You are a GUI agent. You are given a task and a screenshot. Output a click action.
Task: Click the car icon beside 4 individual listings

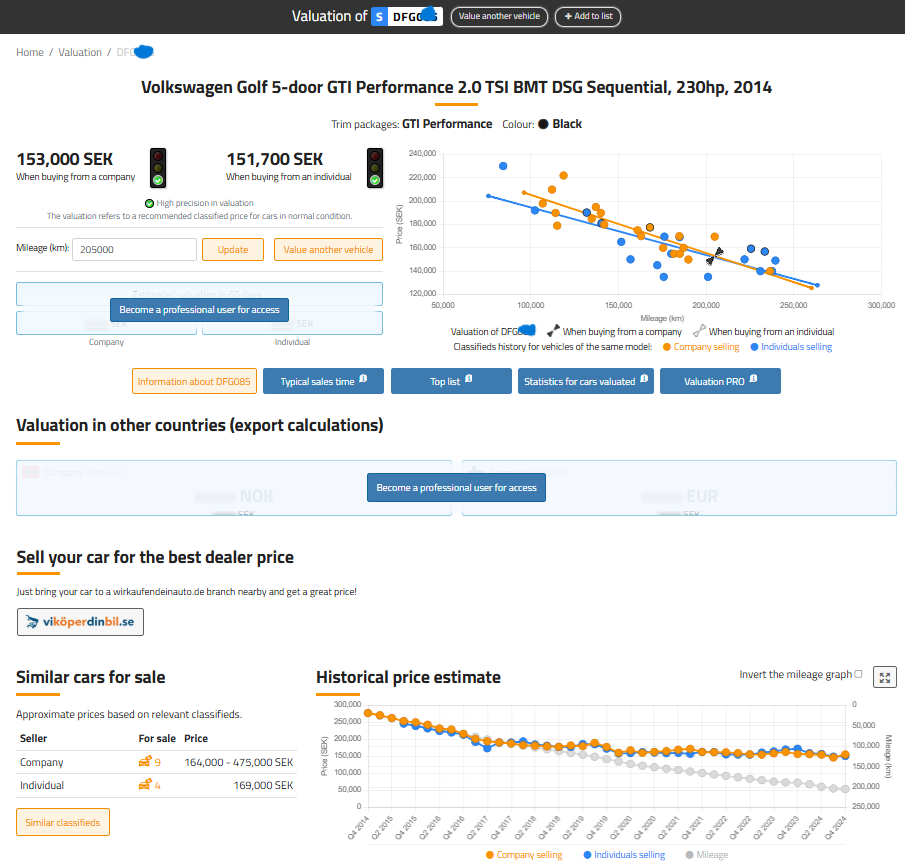[x=145, y=785]
